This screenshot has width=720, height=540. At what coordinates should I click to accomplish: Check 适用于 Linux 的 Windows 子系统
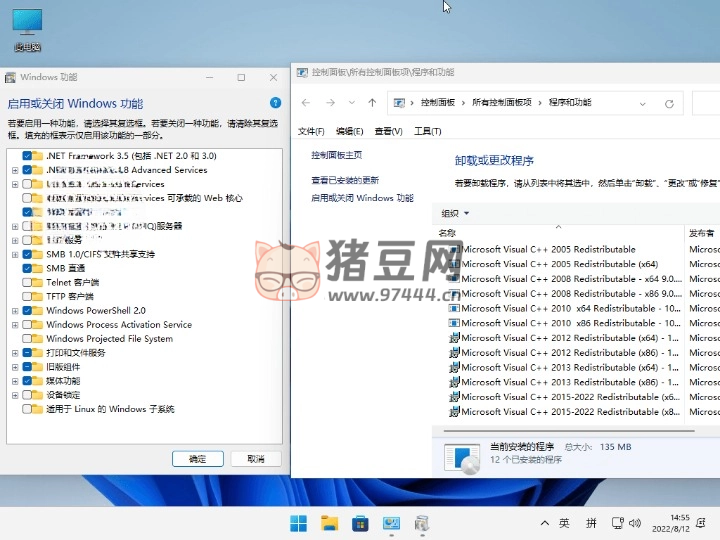point(27,409)
